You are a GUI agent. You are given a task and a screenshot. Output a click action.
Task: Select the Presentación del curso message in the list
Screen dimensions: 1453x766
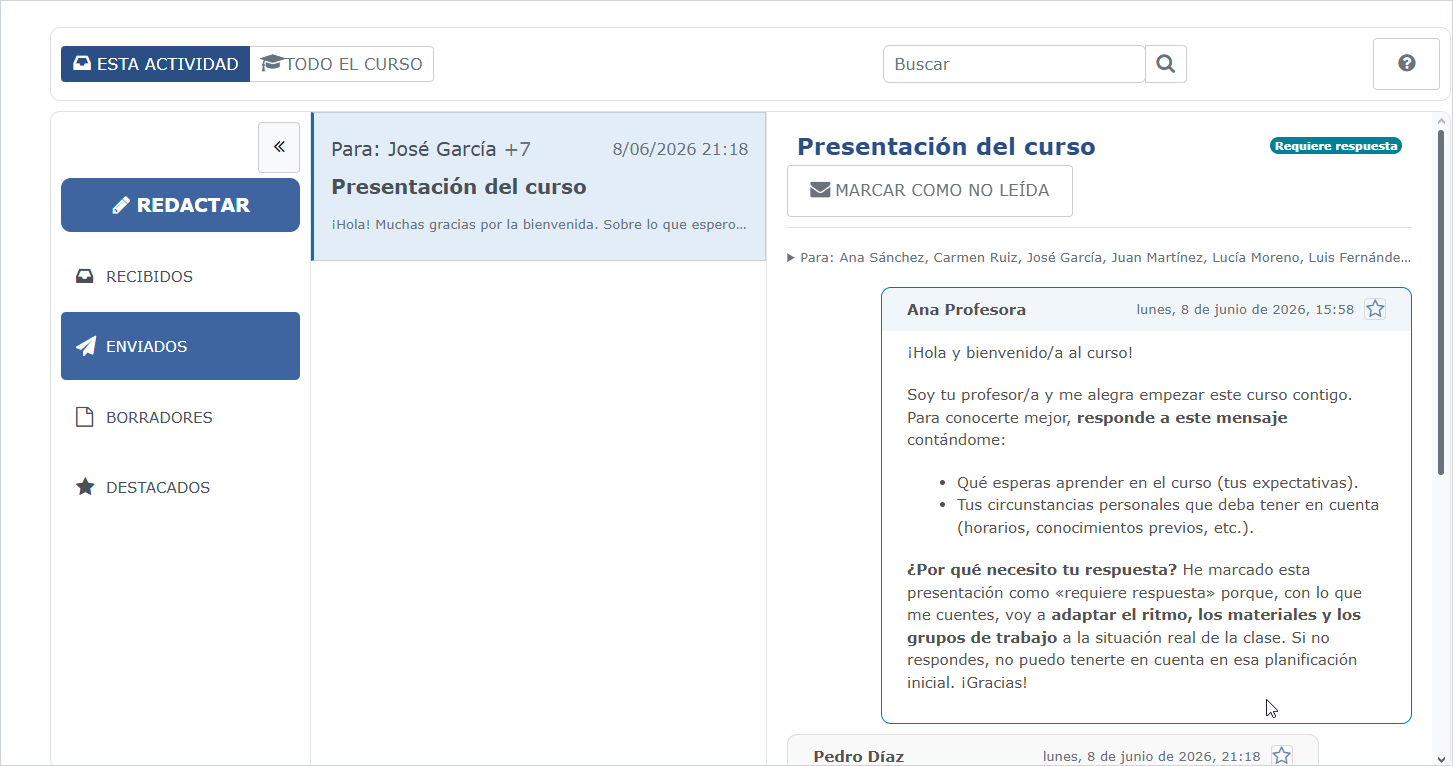(539, 187)
